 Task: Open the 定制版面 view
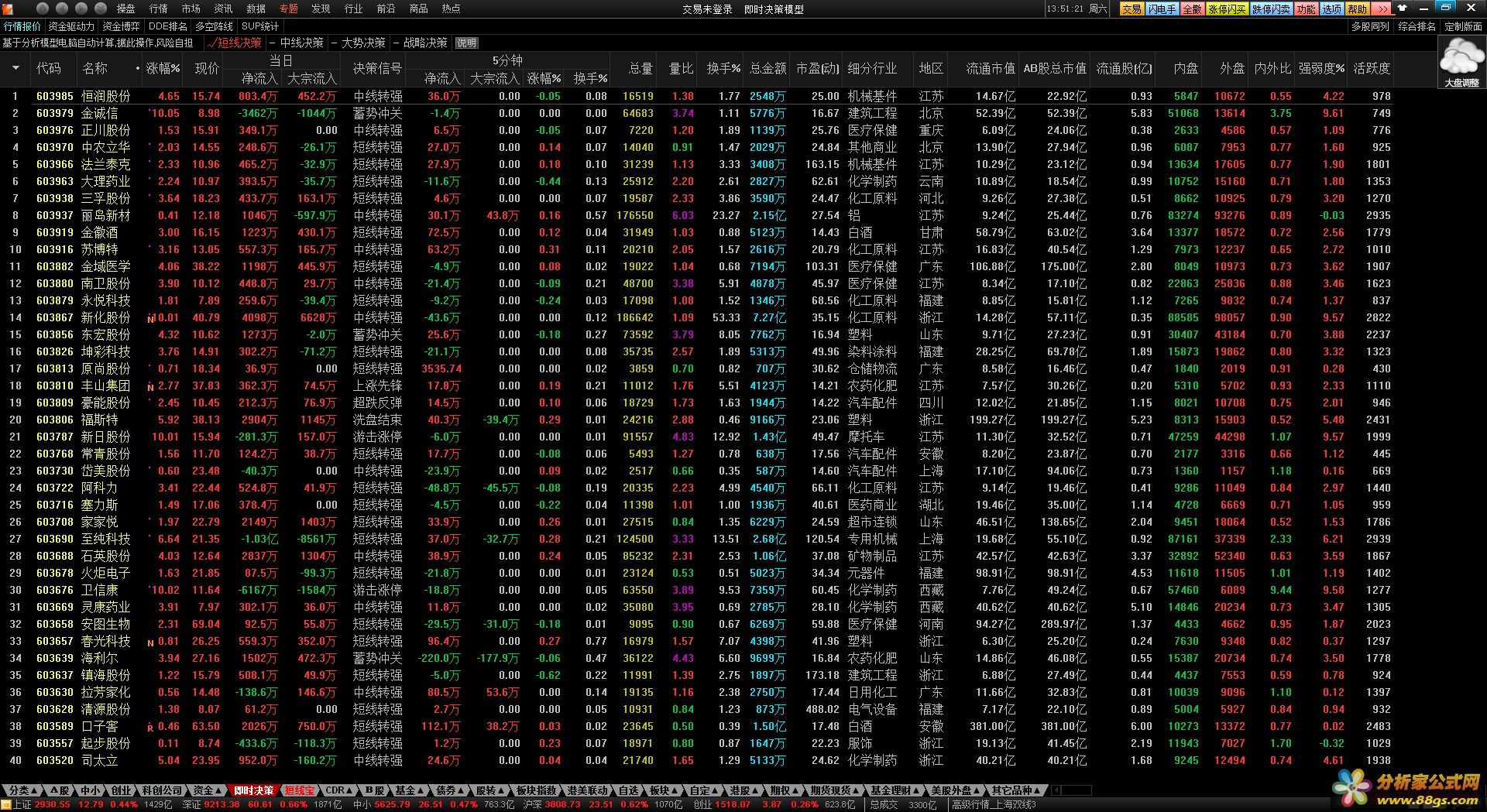[1463, 26]
